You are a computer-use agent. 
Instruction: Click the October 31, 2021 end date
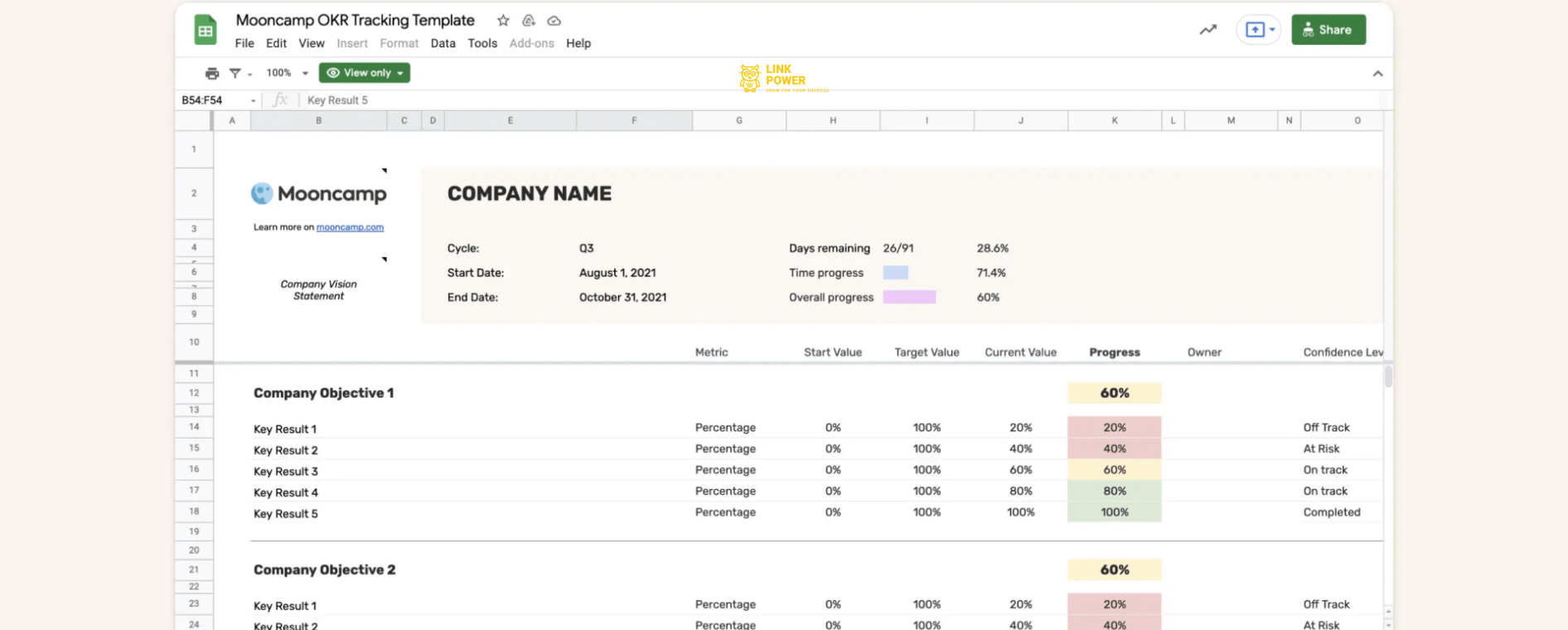tap(623, 297)
